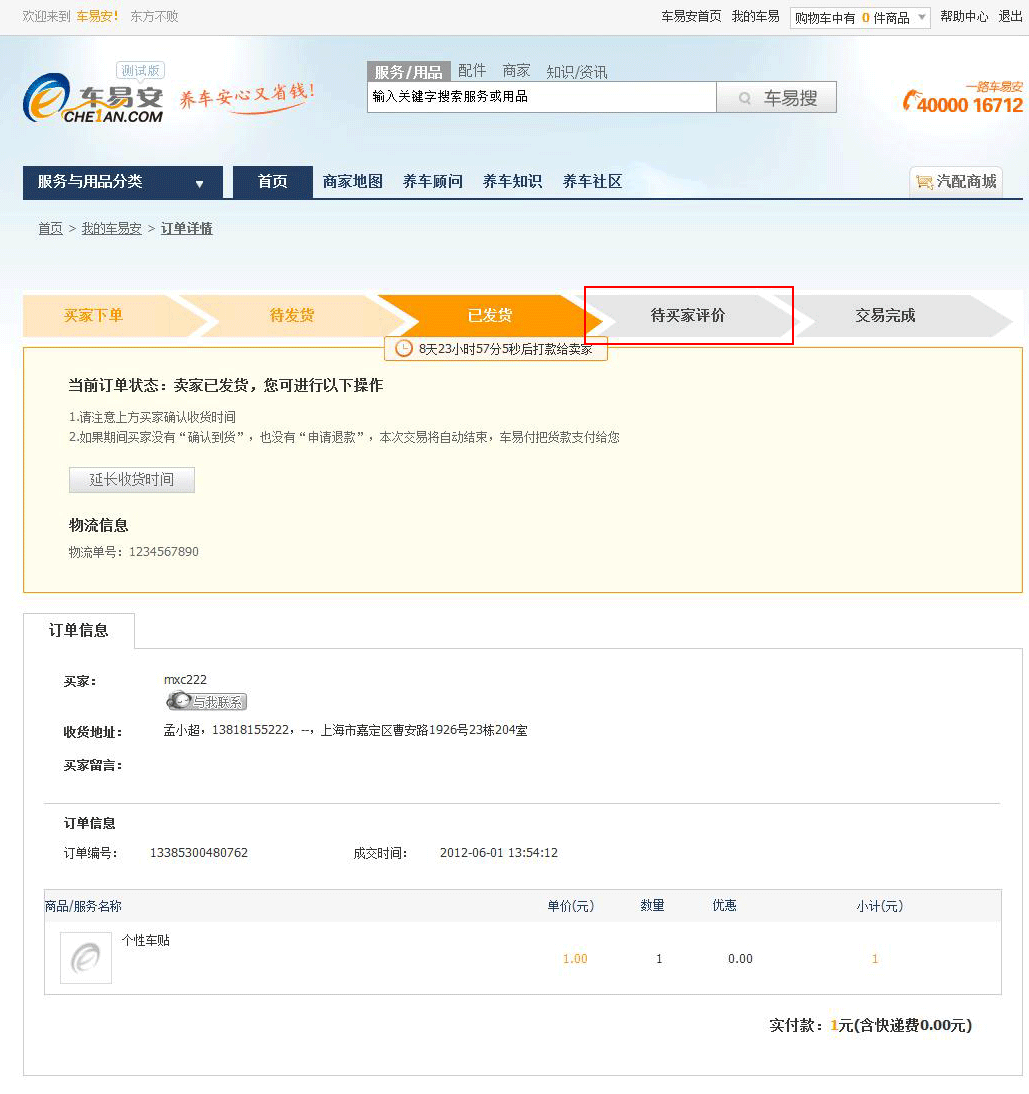The image size is (1029, 1094).
Task: Click logistics number 1234567890
Action: point(164,552)
